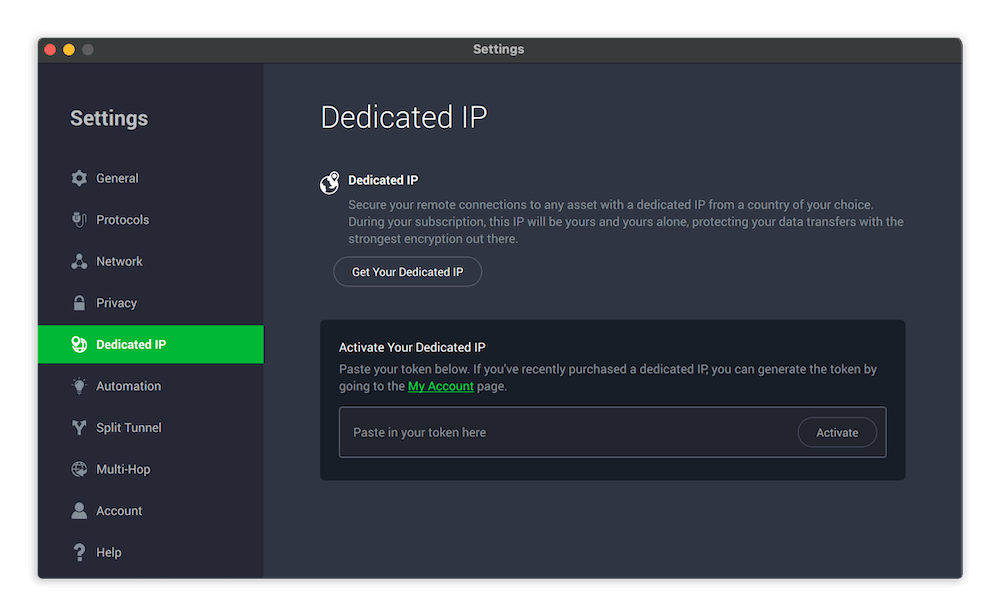Image resolution: width=1000 pixels, height=616 pixels.
Task: Click the Privacy padlock icon
Action: point(79,303)
